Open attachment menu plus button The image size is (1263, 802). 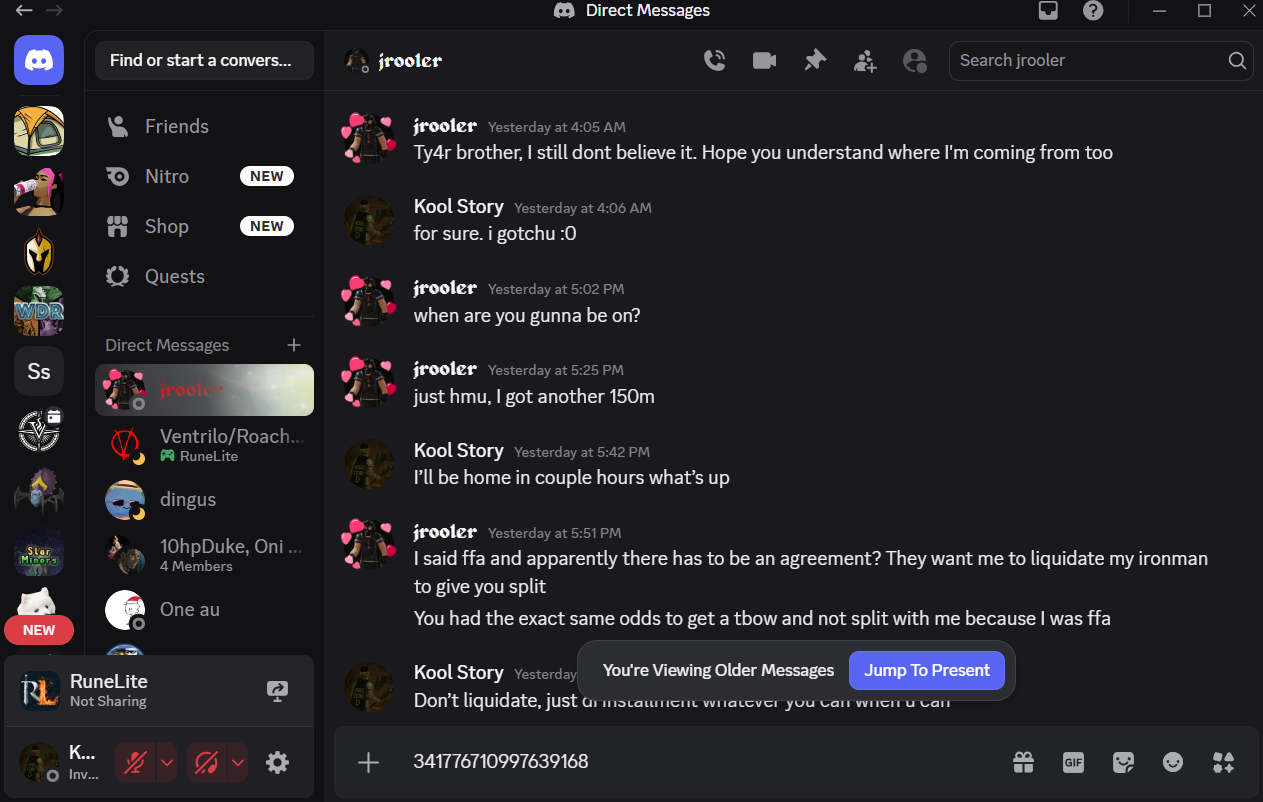[369, 762]
